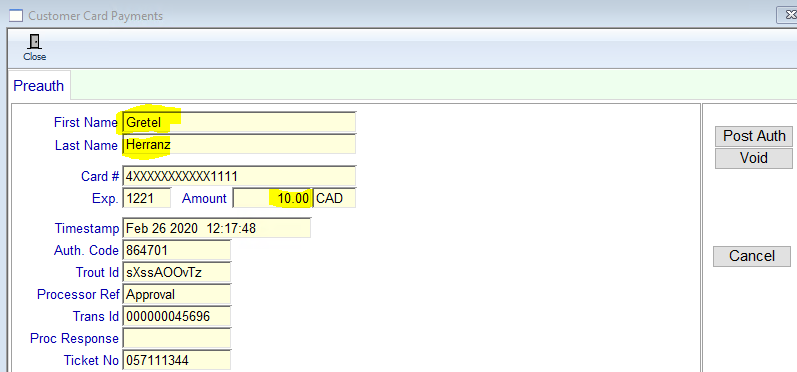Click the First Name field containing Gretel
The height and width of the screenshot is (372, 797).
(x=239, y=122)
